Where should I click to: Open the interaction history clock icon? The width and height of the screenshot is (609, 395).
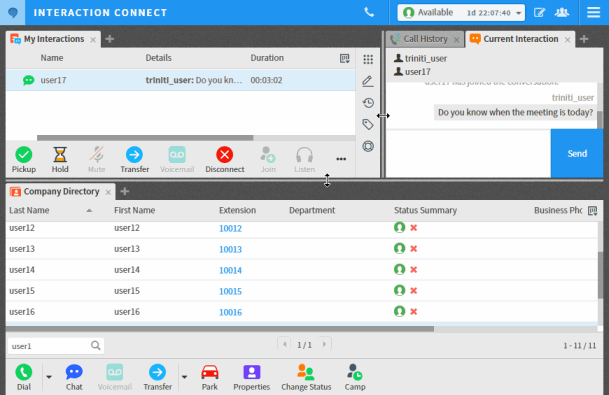(368, 103)
